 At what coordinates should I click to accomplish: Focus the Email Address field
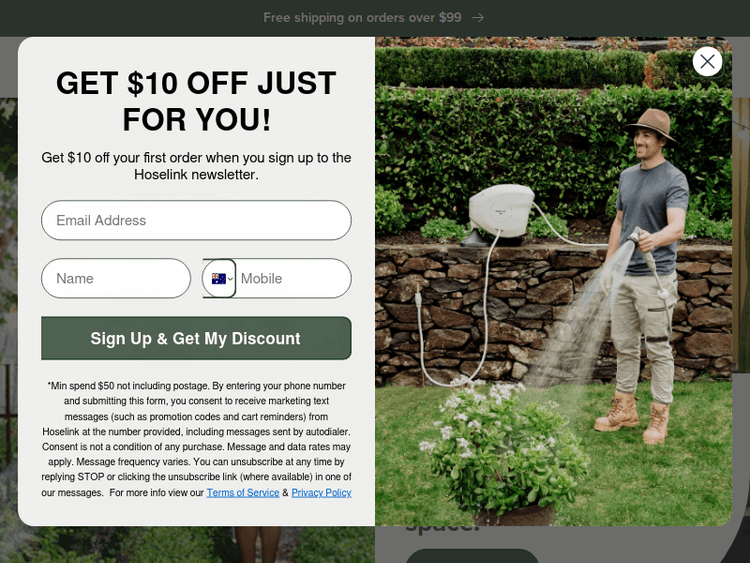point(196,220)
